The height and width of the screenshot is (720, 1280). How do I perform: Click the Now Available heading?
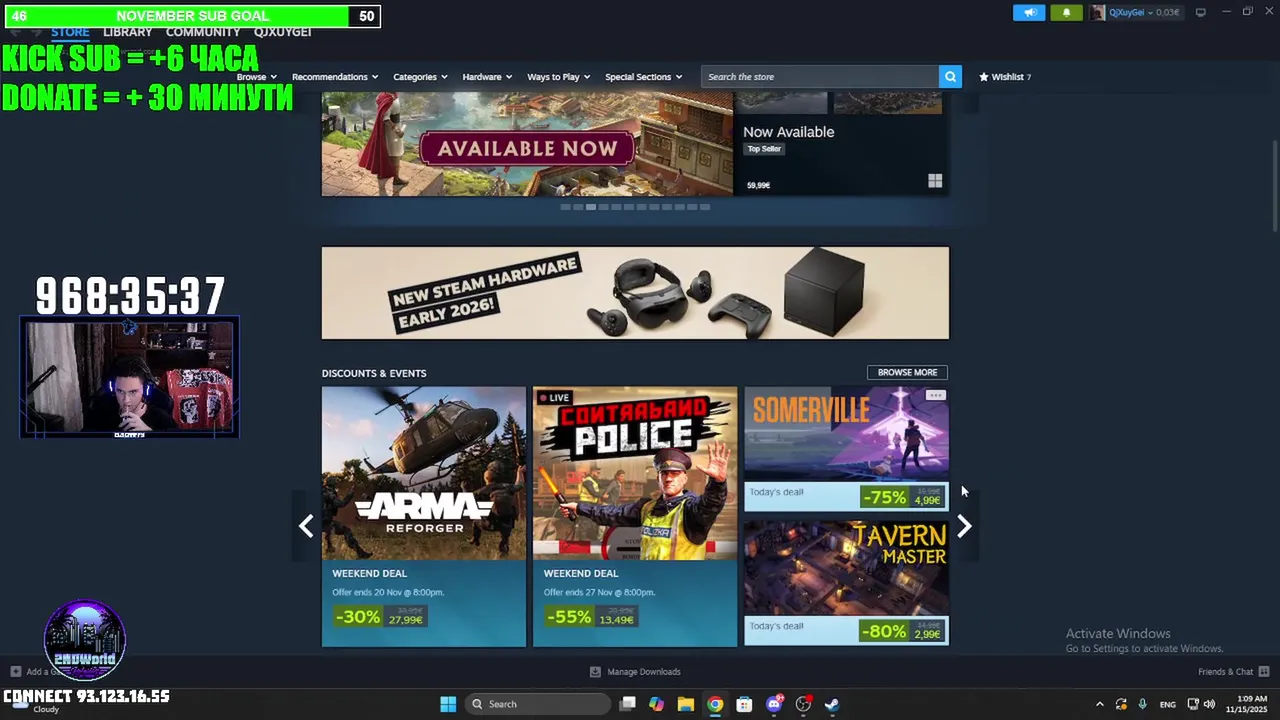click(788, 132)
